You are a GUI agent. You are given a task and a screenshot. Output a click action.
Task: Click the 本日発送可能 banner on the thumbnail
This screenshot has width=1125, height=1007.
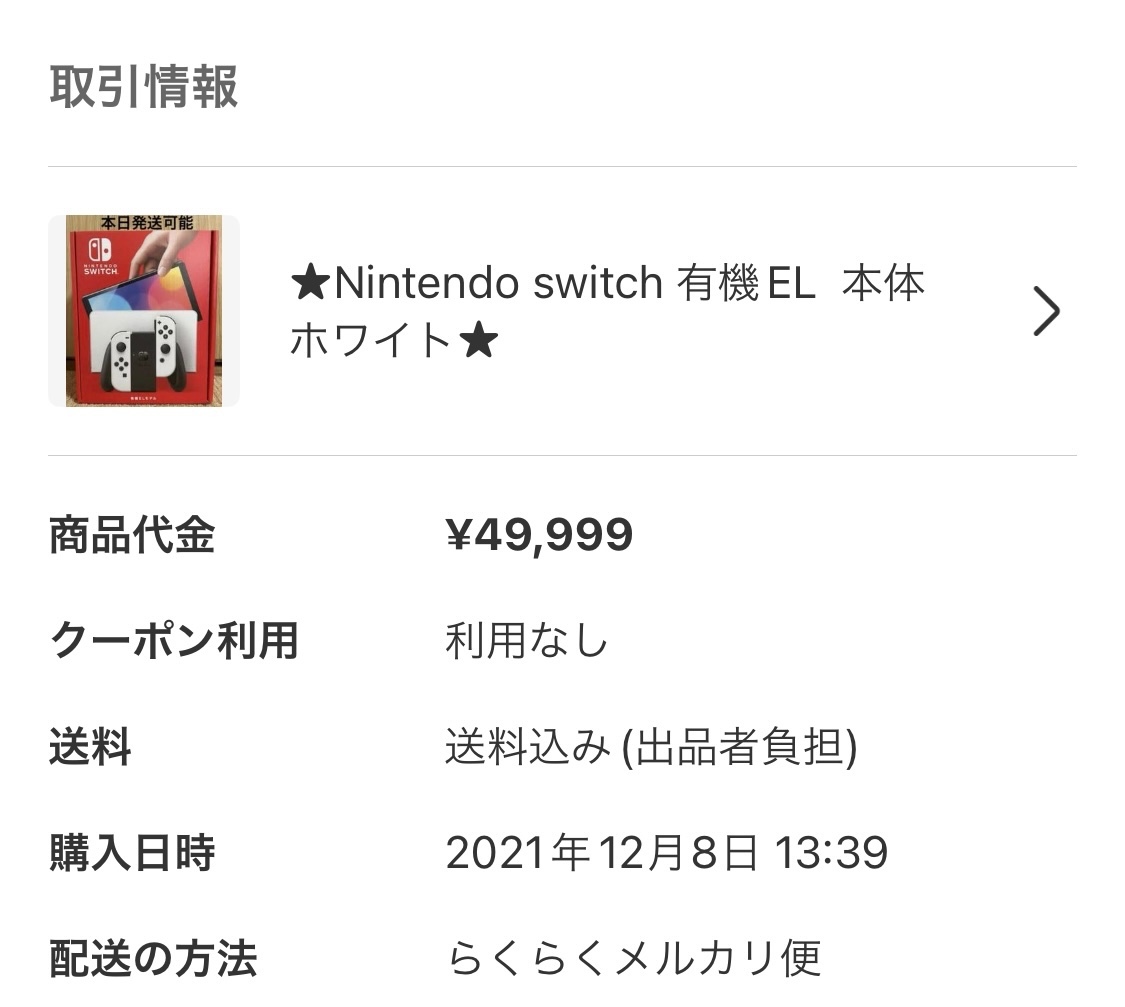pos(146,223)
